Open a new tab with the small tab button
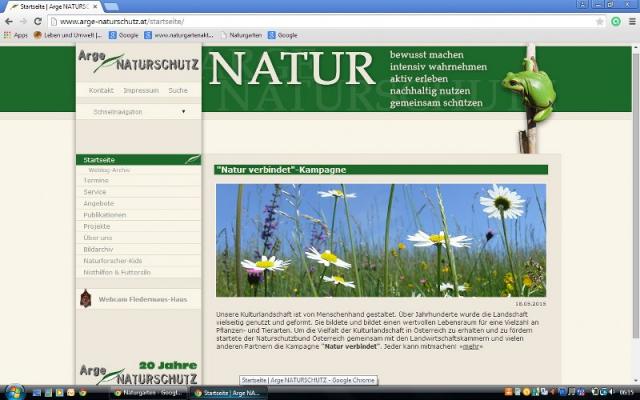 (111, 7)
